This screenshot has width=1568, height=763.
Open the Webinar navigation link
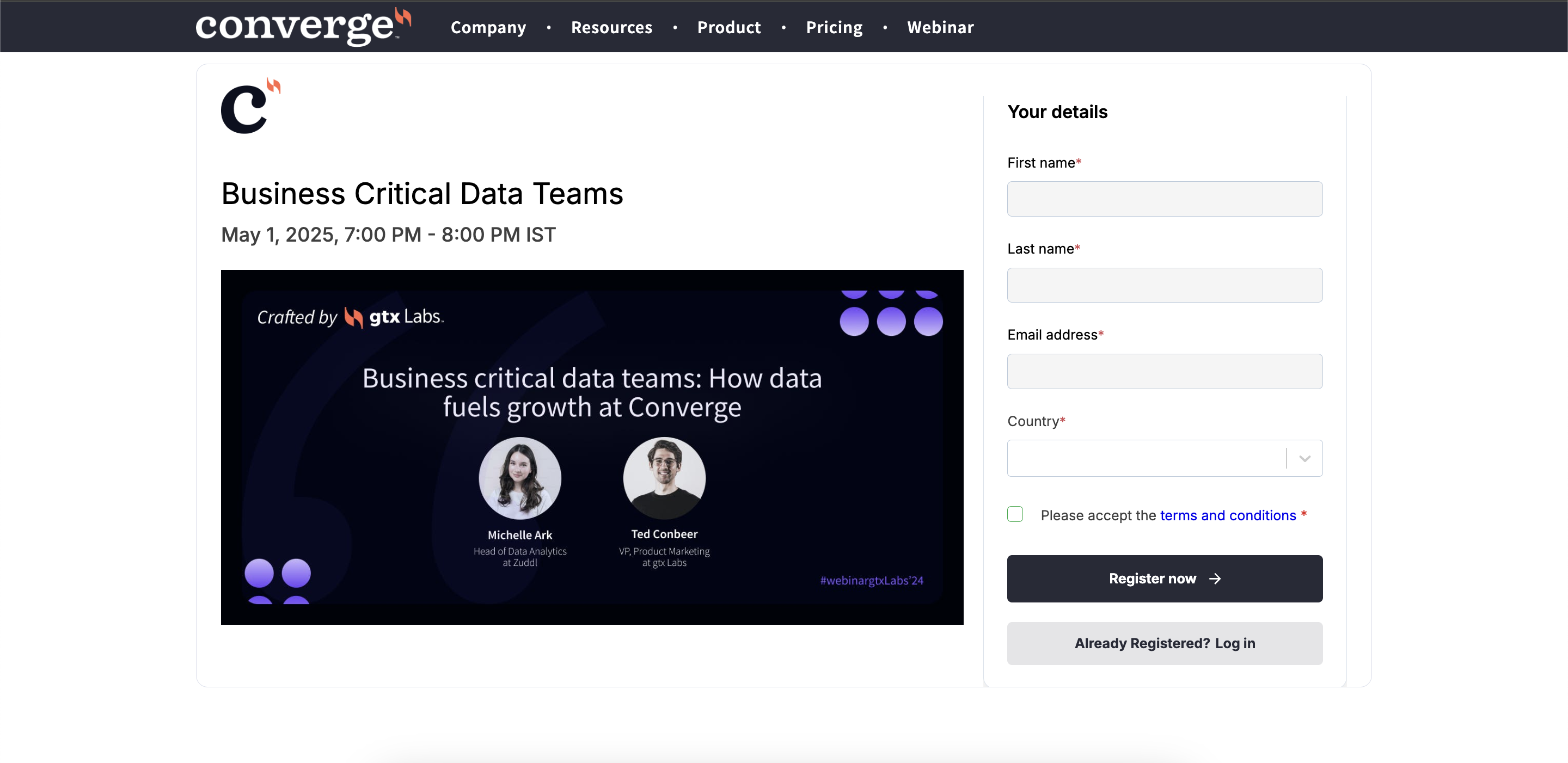coord(940,27)
